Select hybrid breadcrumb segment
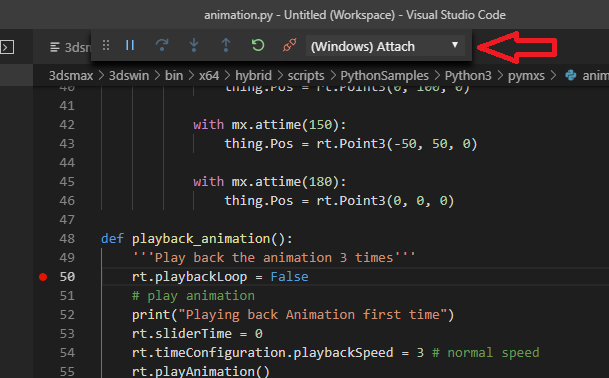This screenshot has height=378, width=609. [x=253, y=75]
